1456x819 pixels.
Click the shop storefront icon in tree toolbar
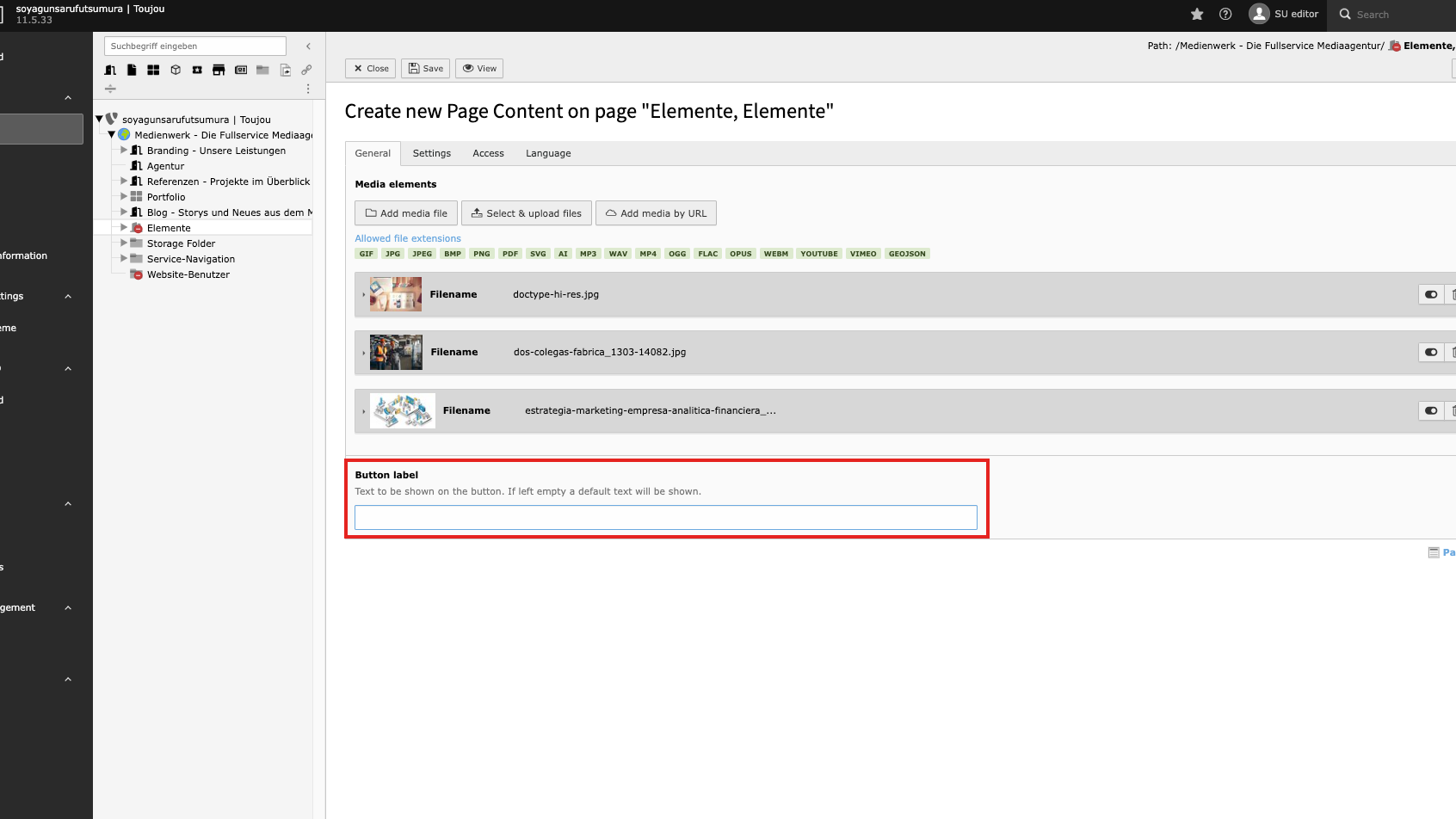pos(219,70)
